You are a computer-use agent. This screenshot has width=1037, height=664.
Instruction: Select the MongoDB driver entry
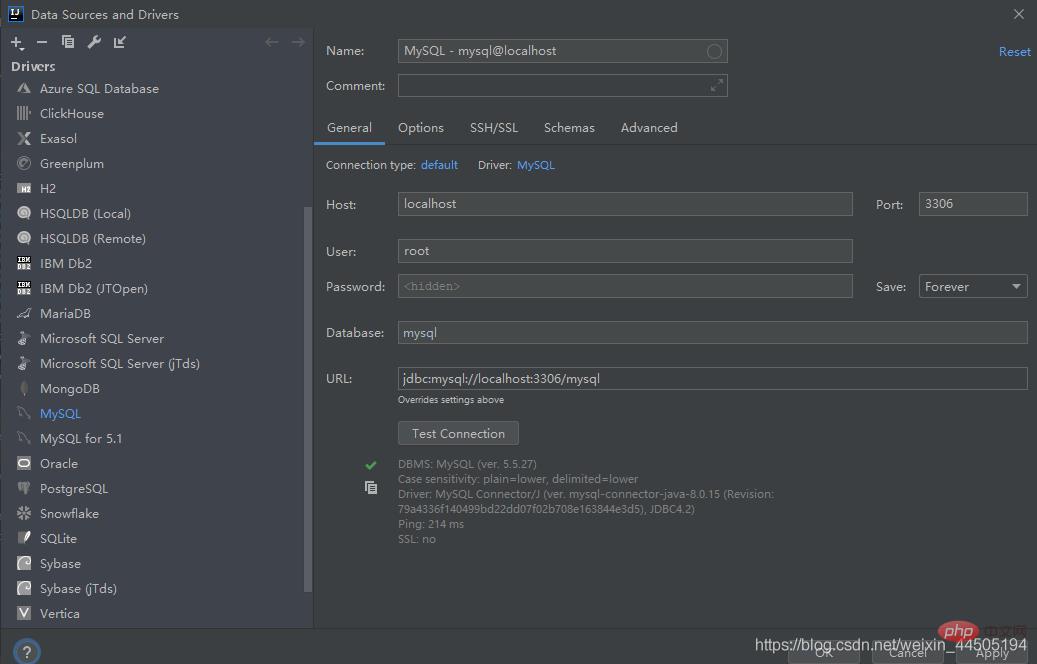point(69,389)
